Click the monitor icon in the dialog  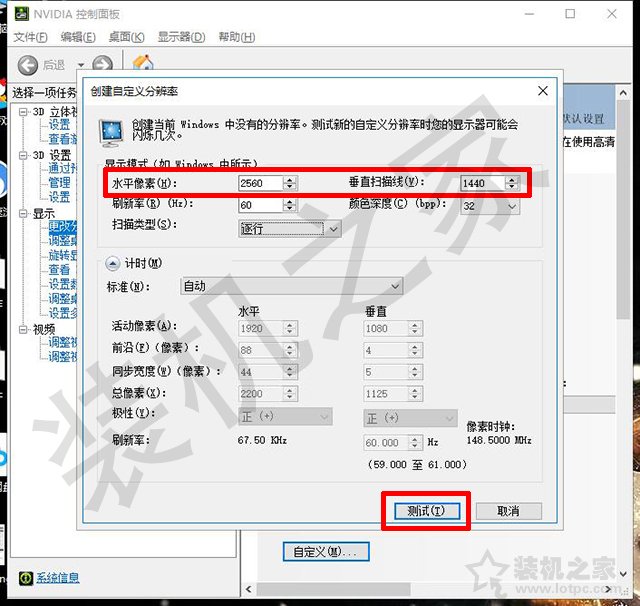coord(111,133)
